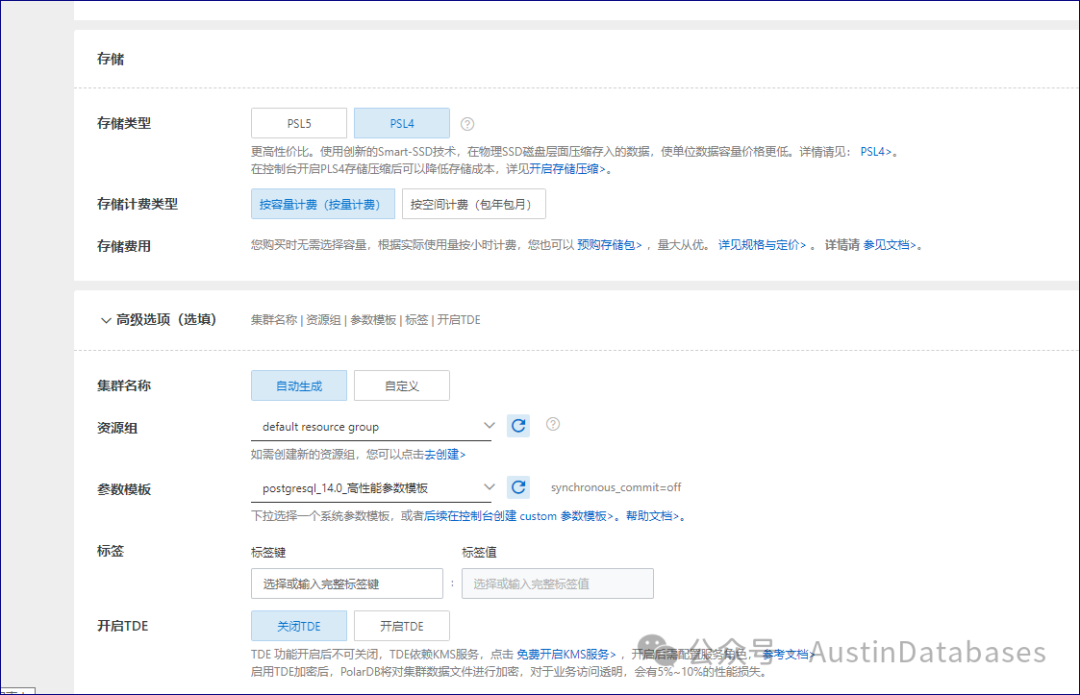This screenshot has height=695, width=1080.
Task: Open the 详见规格与定价 link
Action: [x=762, y=245]
